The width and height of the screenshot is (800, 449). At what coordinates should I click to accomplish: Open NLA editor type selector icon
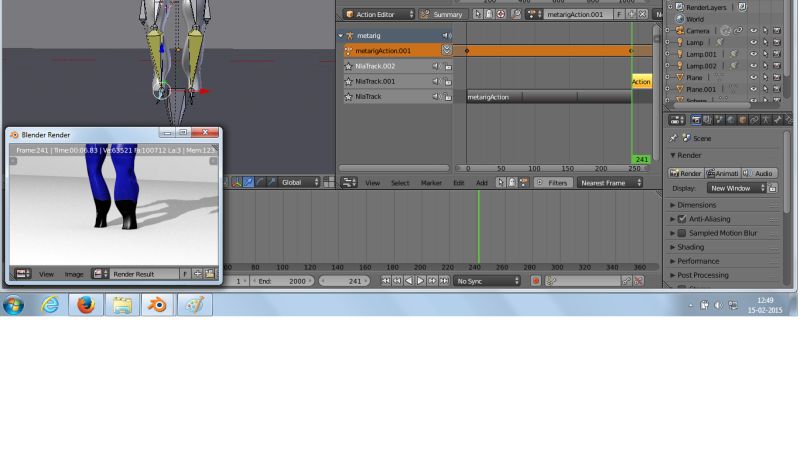click(349, 183)
